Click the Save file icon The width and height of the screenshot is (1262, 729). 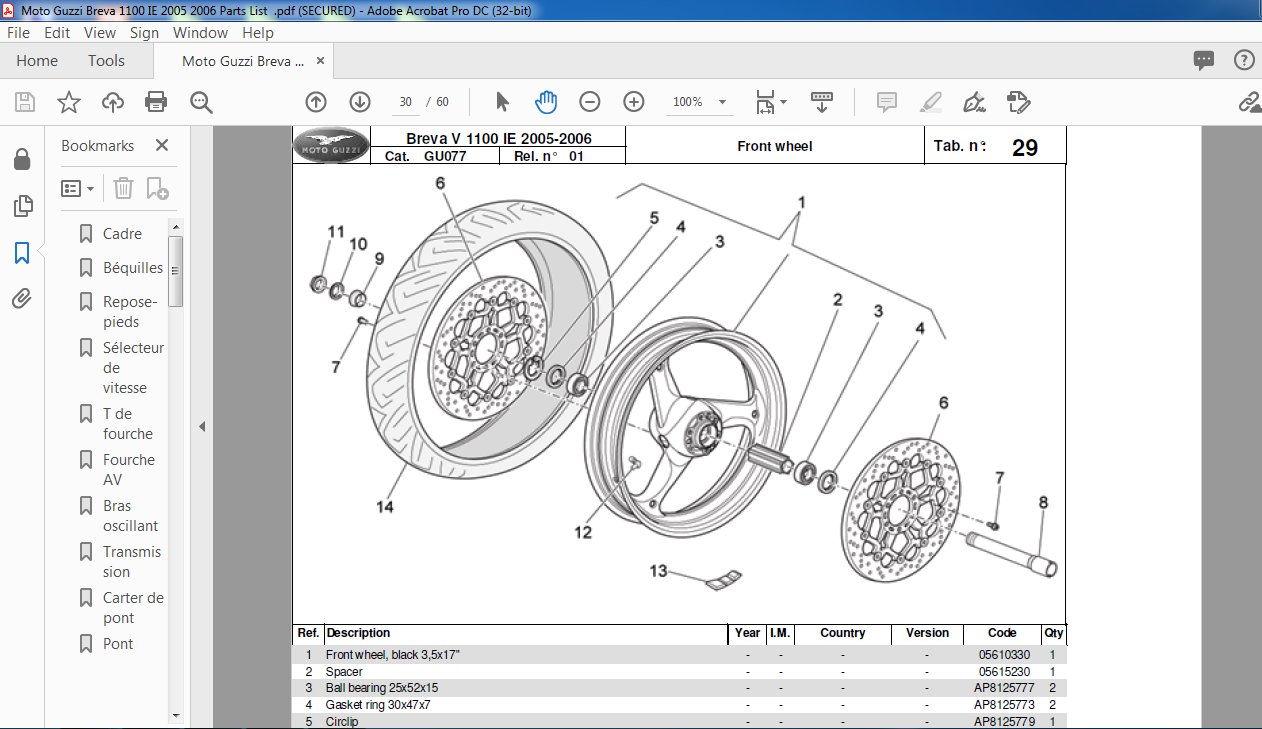coord(25,102)
